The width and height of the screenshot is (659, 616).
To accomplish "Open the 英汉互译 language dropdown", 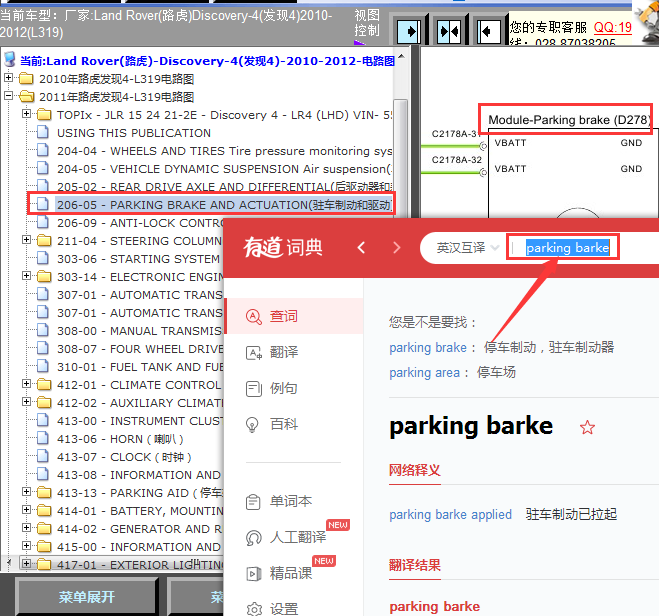I will click(468, 248).
